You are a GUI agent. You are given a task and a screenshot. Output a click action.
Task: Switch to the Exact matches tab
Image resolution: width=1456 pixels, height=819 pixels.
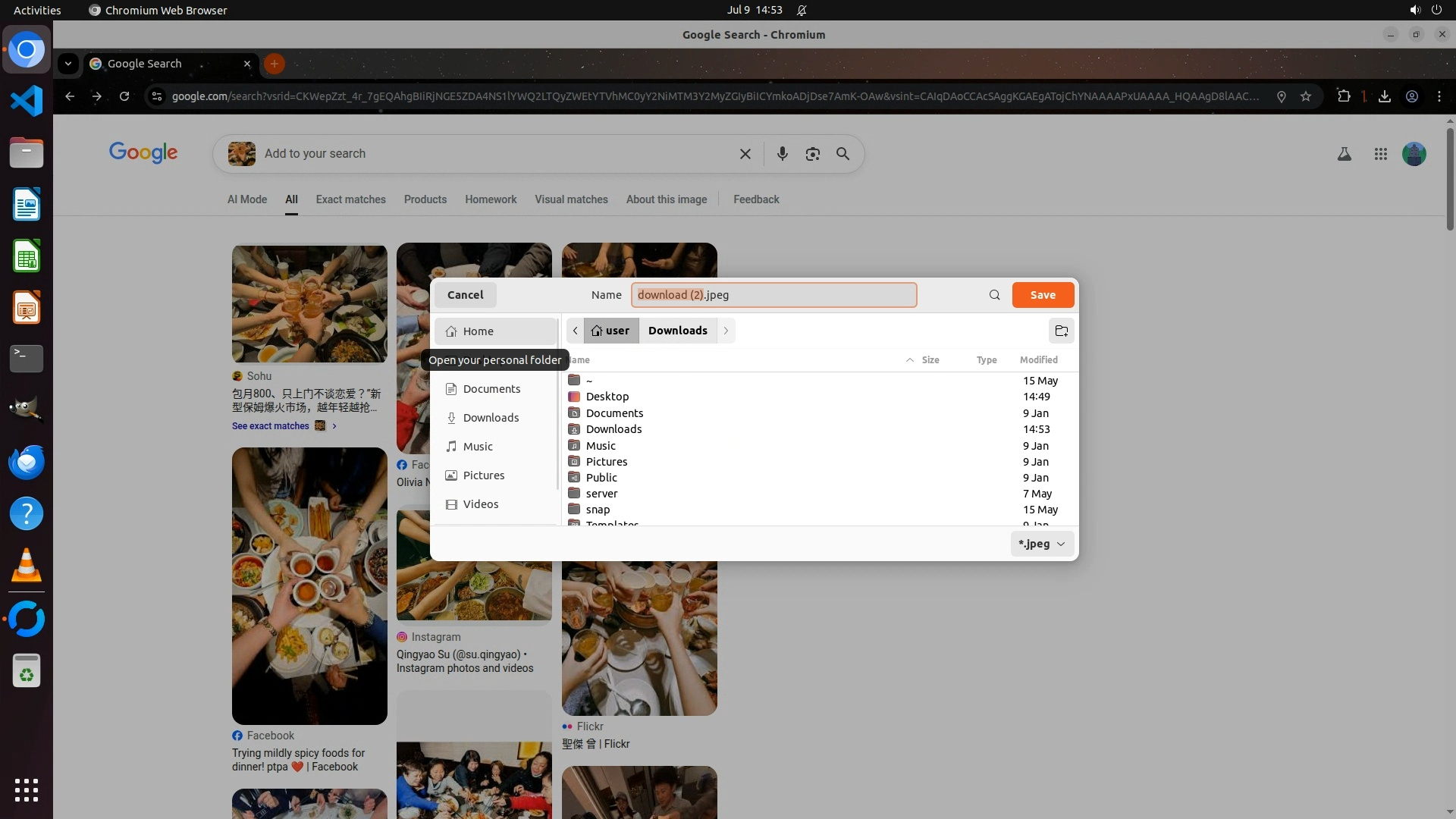(x=350, y=199)
